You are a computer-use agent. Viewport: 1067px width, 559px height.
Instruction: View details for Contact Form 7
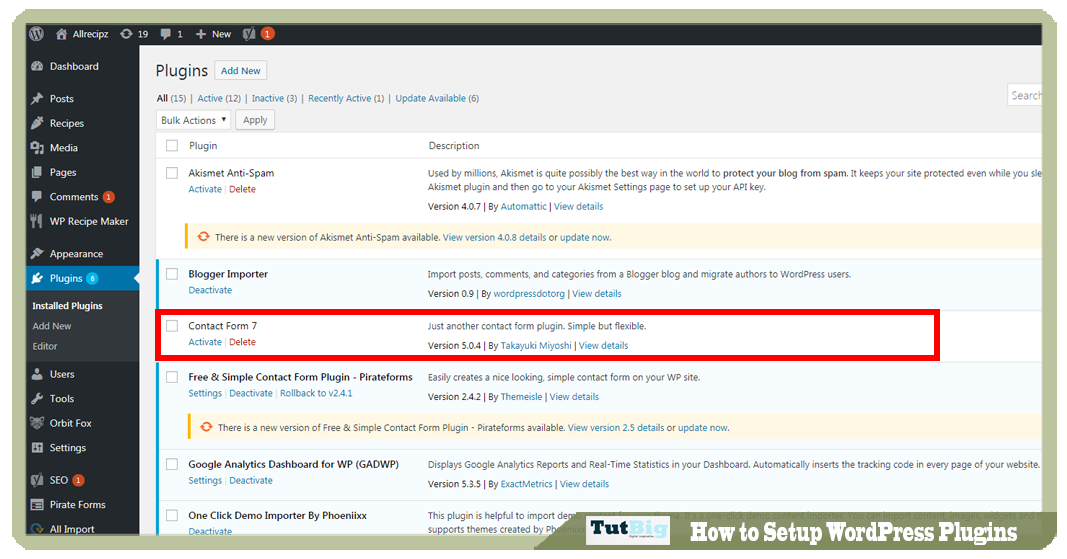604,345
